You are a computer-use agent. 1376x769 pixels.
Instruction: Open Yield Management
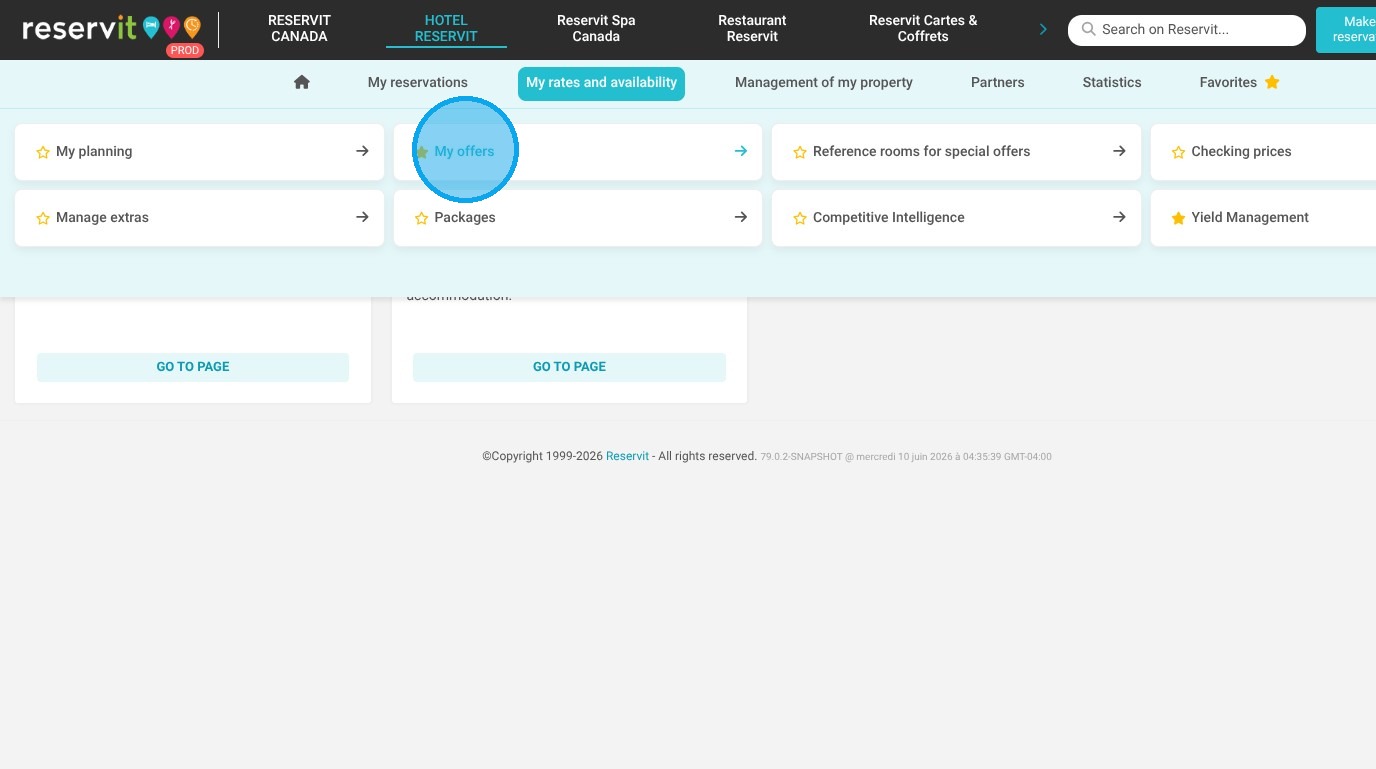click(1264, 218)
